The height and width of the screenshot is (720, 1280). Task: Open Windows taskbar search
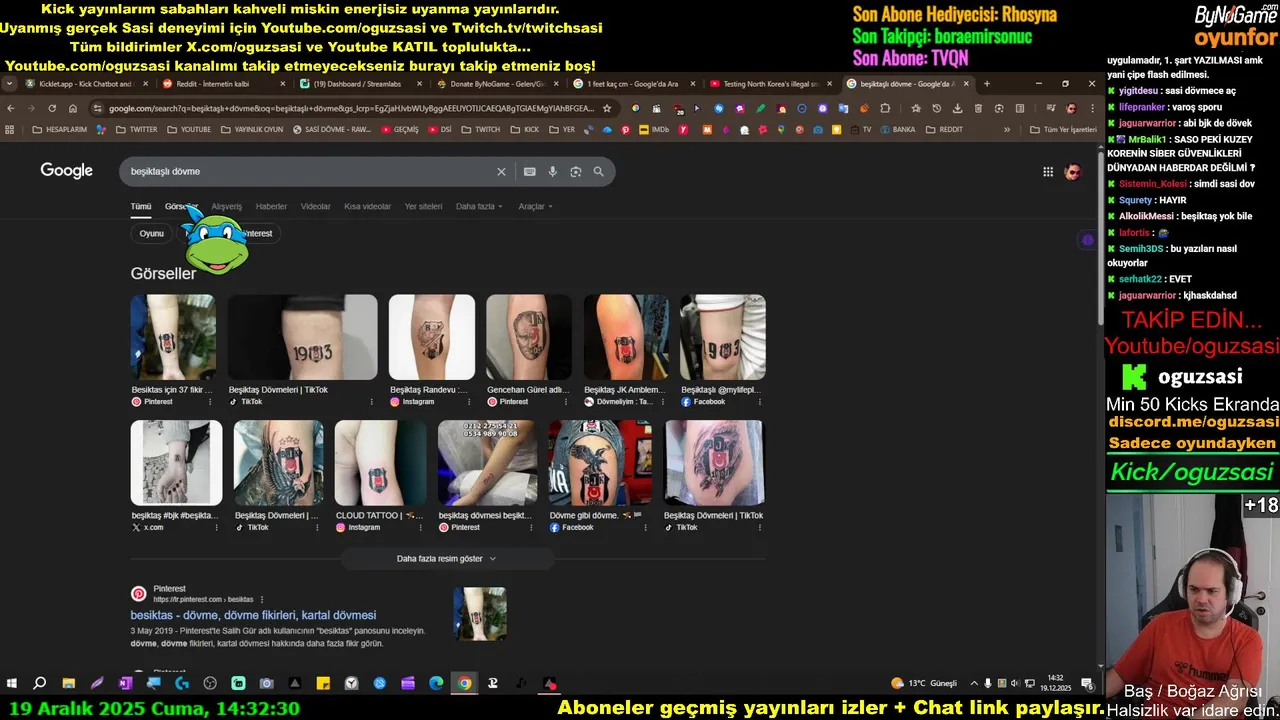click(40, 683)
